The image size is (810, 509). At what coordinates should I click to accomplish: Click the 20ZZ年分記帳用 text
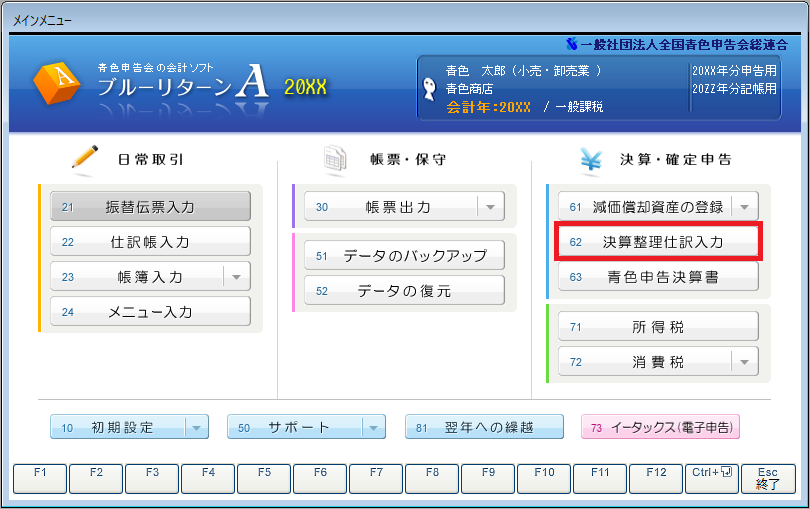coord(734,88)
